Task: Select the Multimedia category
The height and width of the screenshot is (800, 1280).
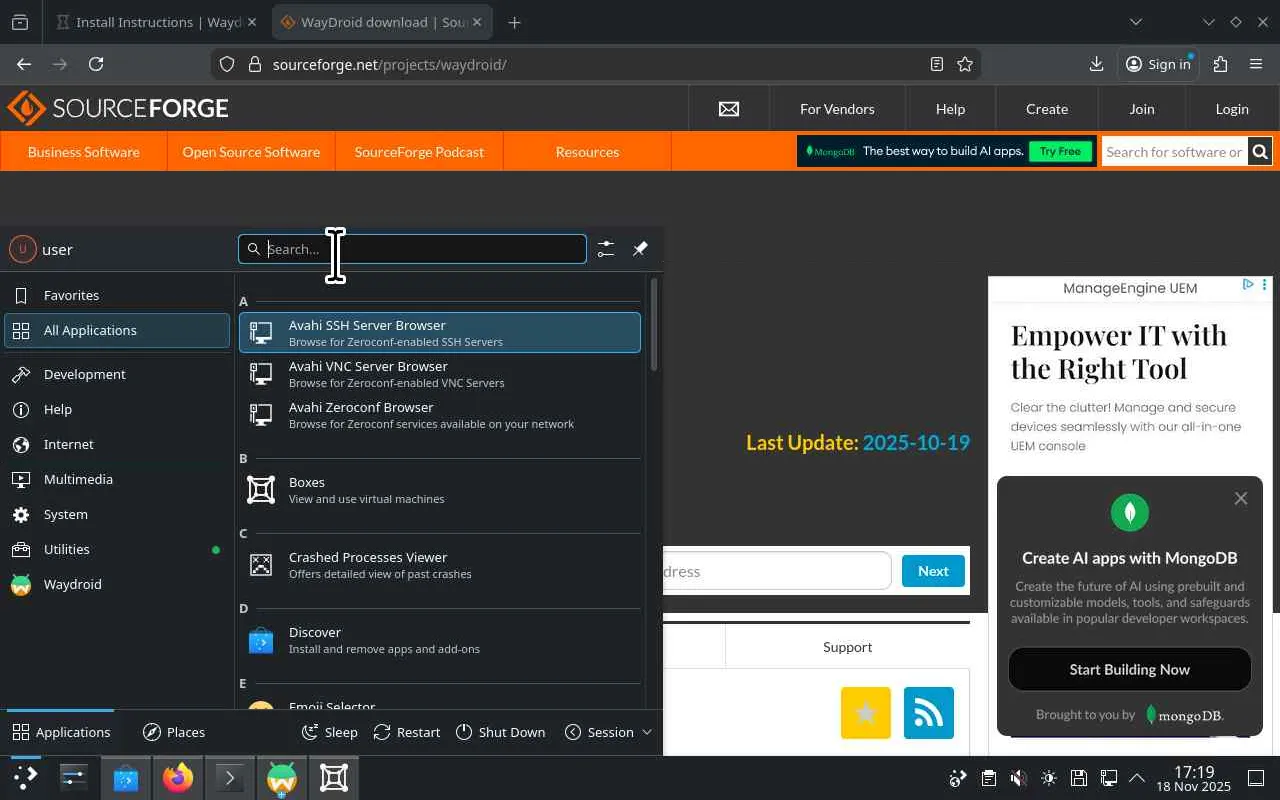Action: (117, 479)
